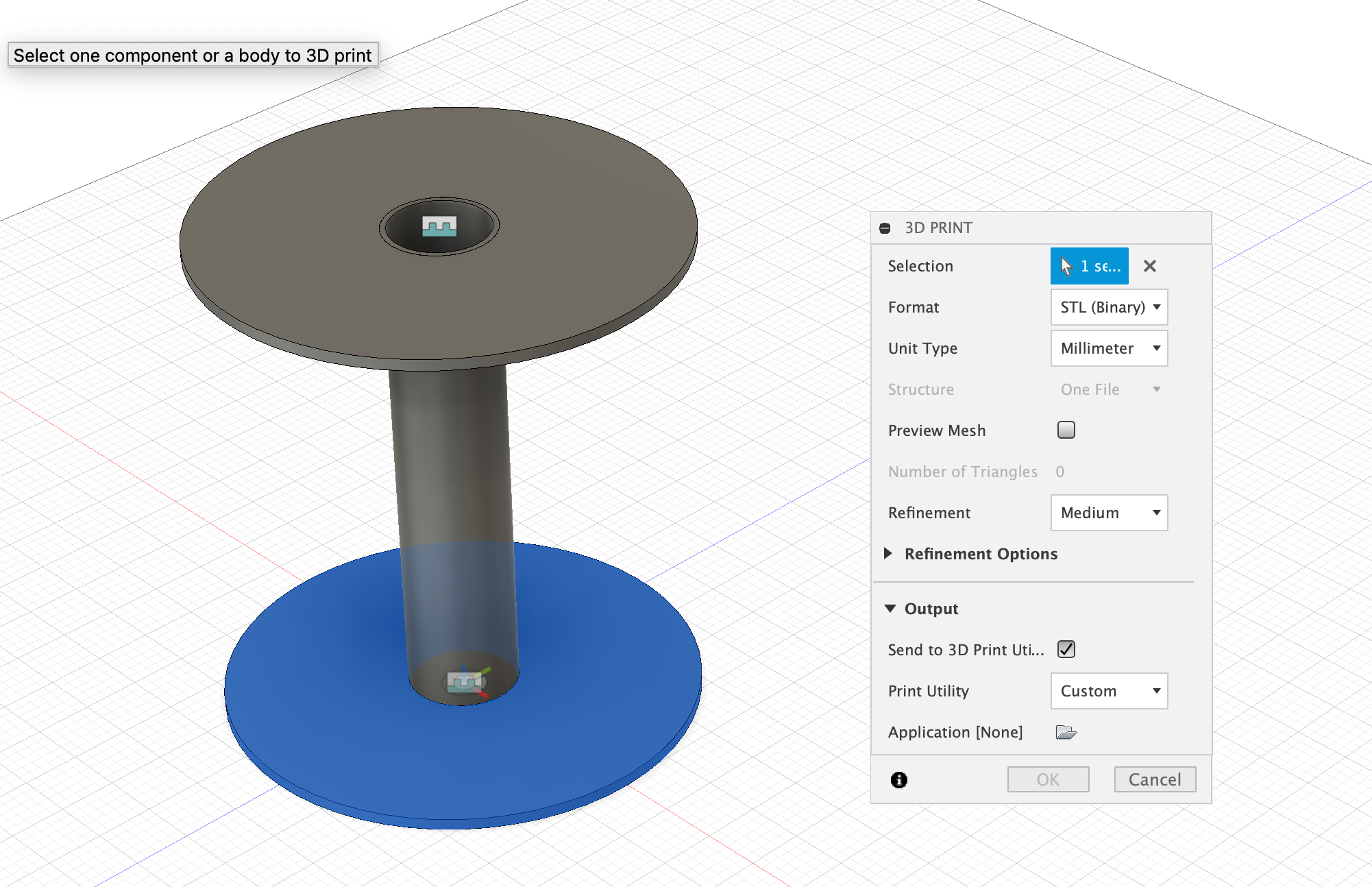Browse for application with the folder icon
Image resolution: width=1372 pixels, height=887 pixels.
coord(1066,732)
